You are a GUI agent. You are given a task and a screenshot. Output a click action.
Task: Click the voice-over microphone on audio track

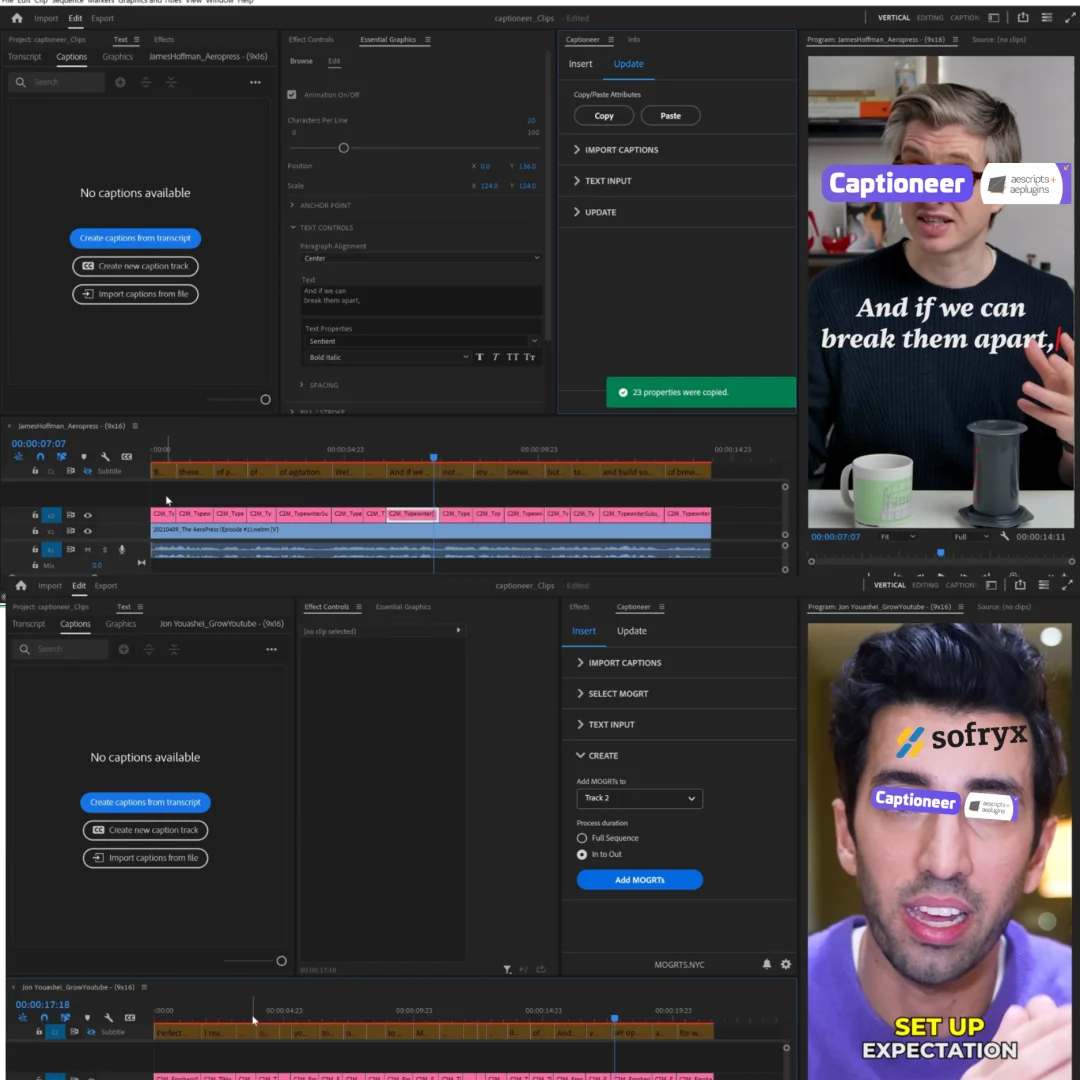tap(122, 549)
